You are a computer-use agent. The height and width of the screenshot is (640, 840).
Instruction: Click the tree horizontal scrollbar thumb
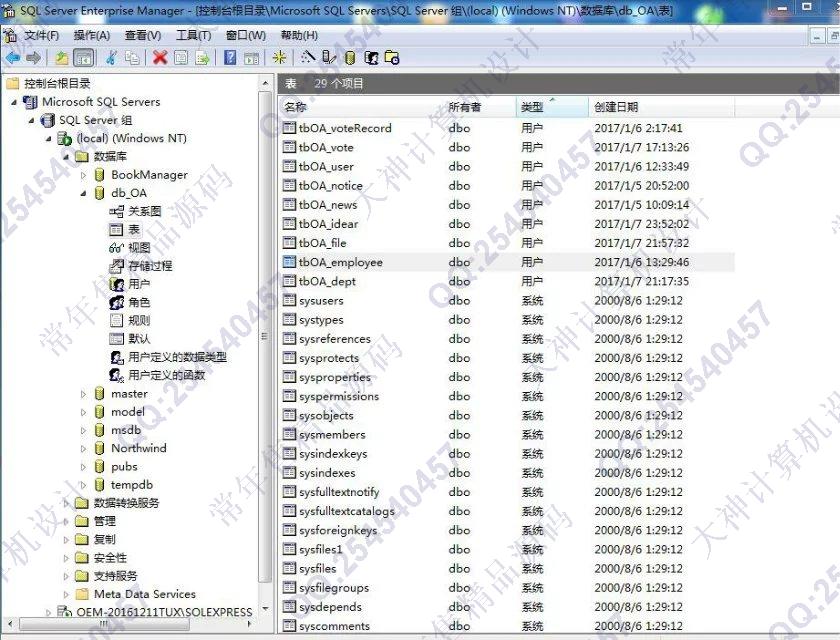[104, 624]
